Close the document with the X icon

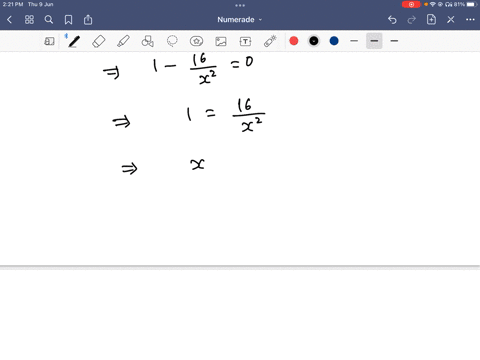pos(451,20)
